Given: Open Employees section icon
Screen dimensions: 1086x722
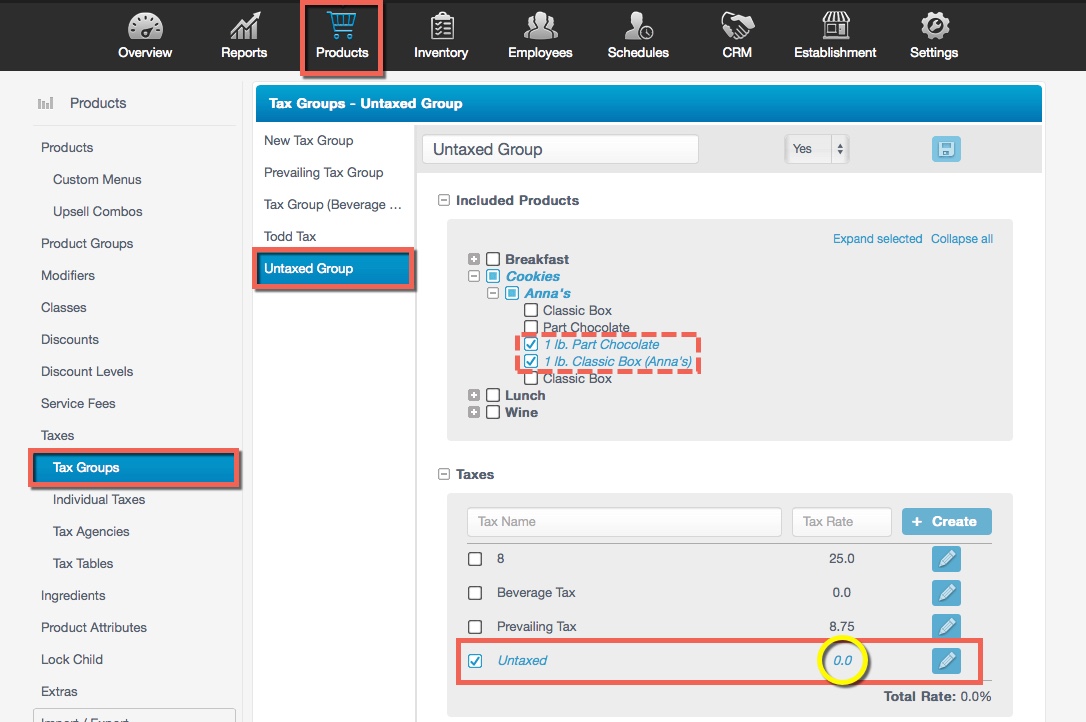Looking at the screenshot, I should point(540,27).
